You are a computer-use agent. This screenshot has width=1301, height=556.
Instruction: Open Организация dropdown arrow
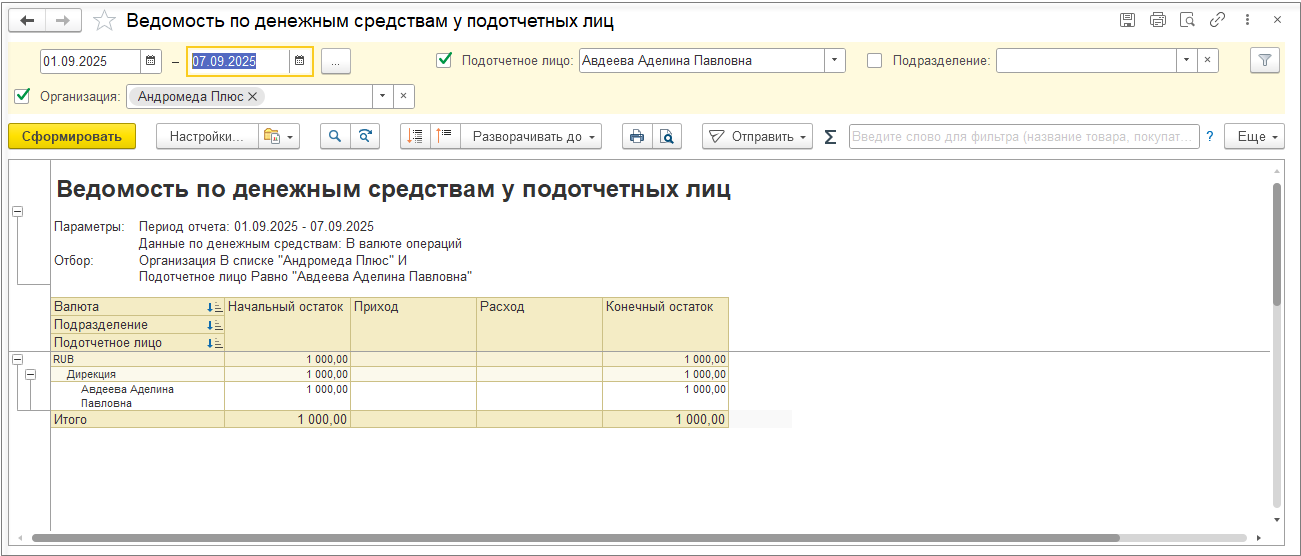click(x=382, y=96)
